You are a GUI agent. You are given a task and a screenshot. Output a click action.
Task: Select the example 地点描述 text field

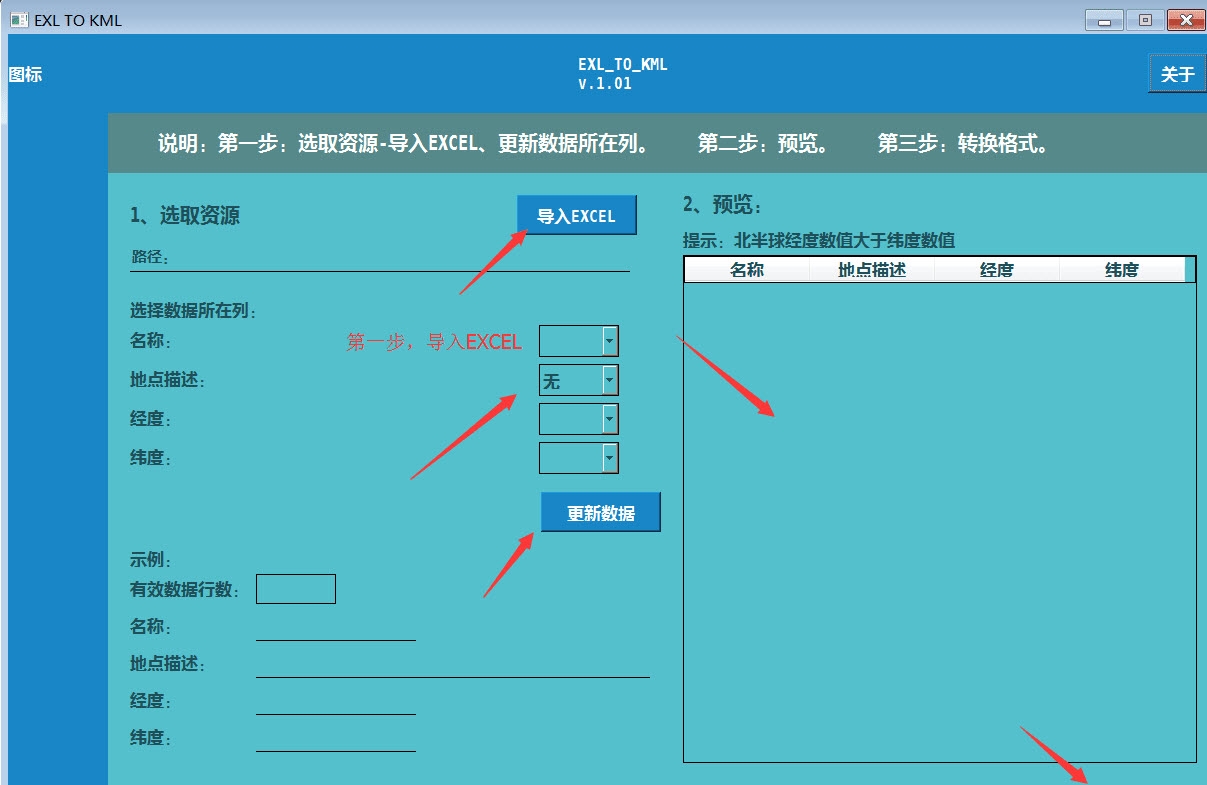(x=452, y=664)
